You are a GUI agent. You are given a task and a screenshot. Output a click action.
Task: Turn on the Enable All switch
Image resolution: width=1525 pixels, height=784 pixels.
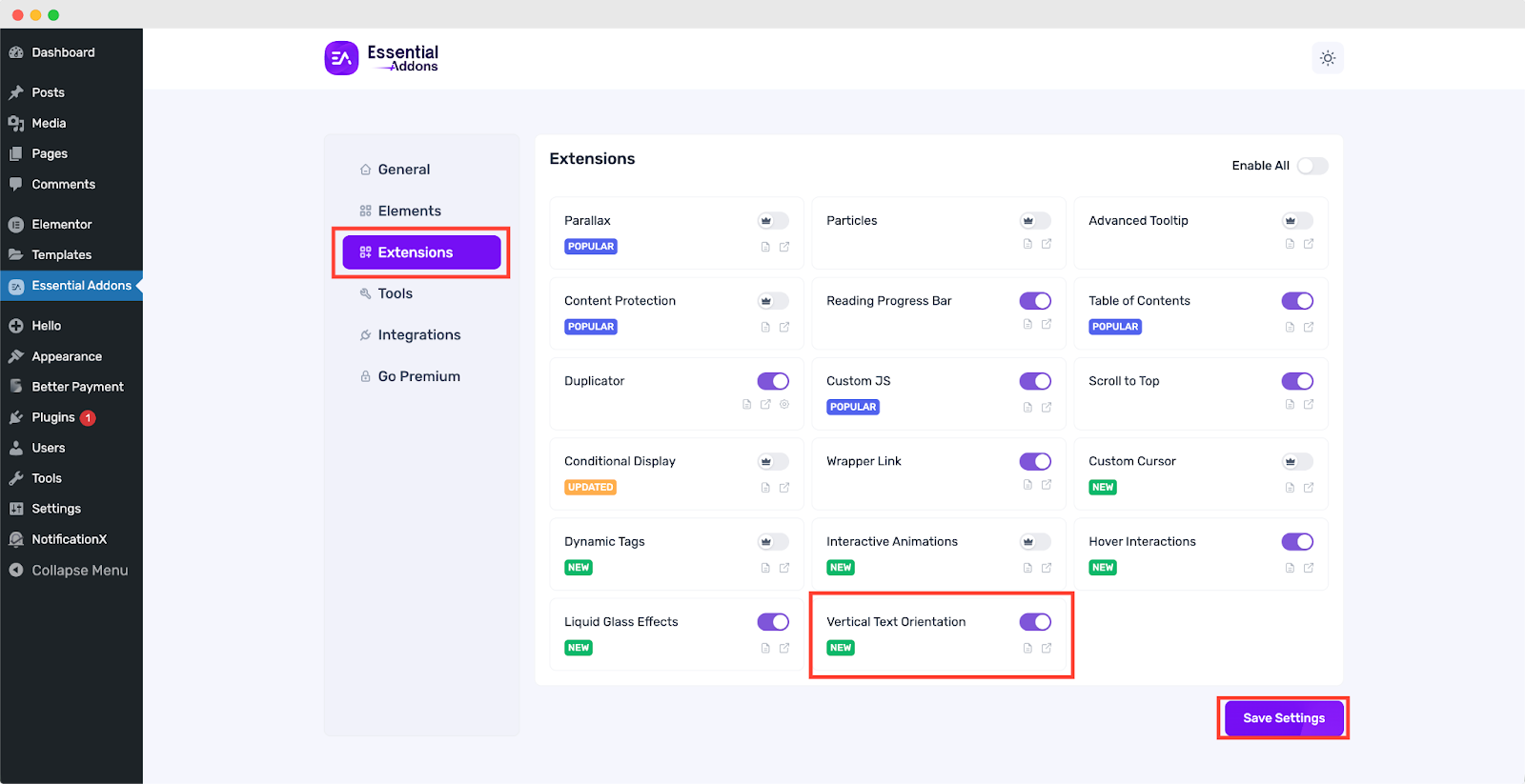point(1312,166)
